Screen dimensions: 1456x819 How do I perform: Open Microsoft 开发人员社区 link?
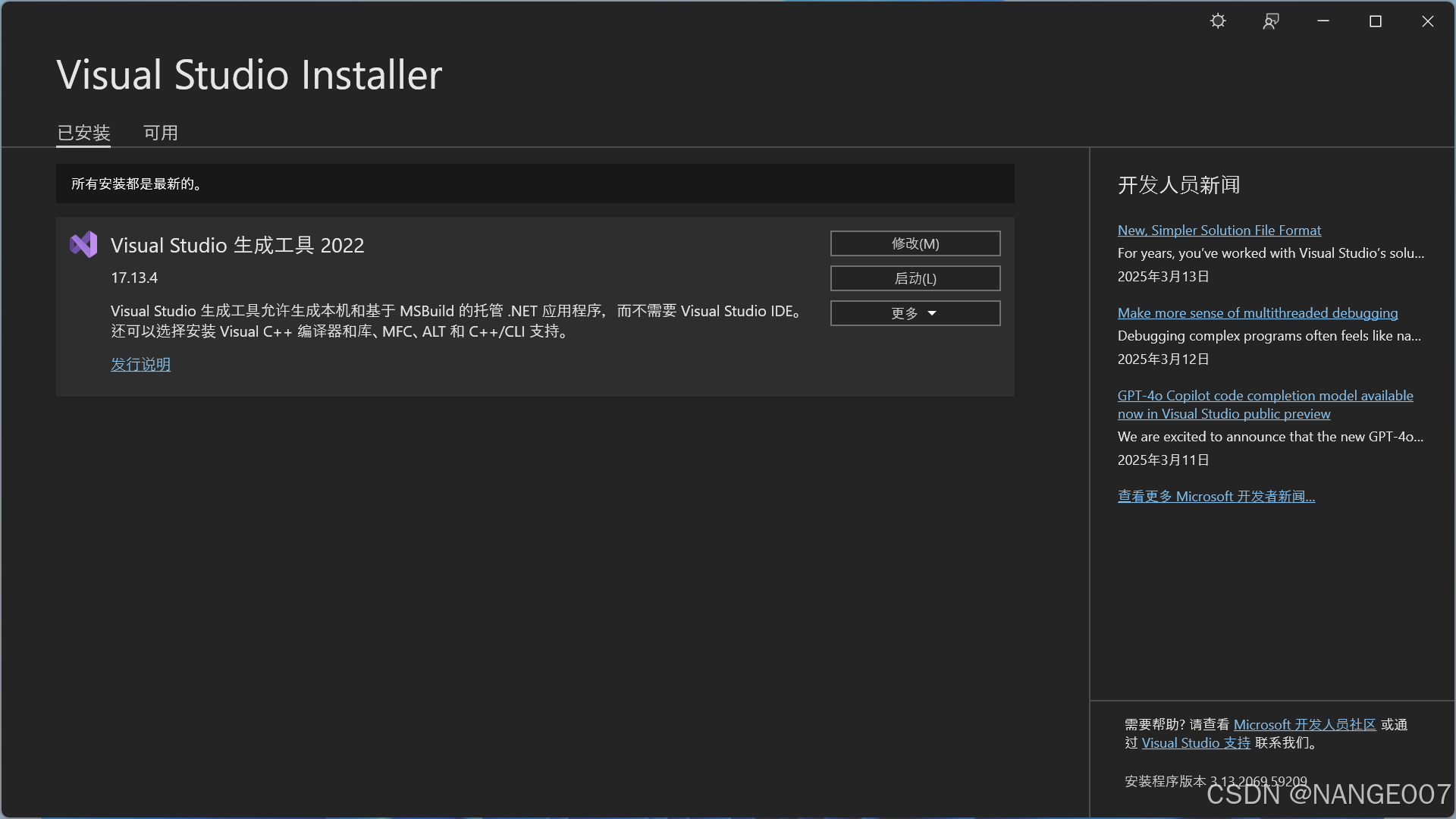[1304, 724]
